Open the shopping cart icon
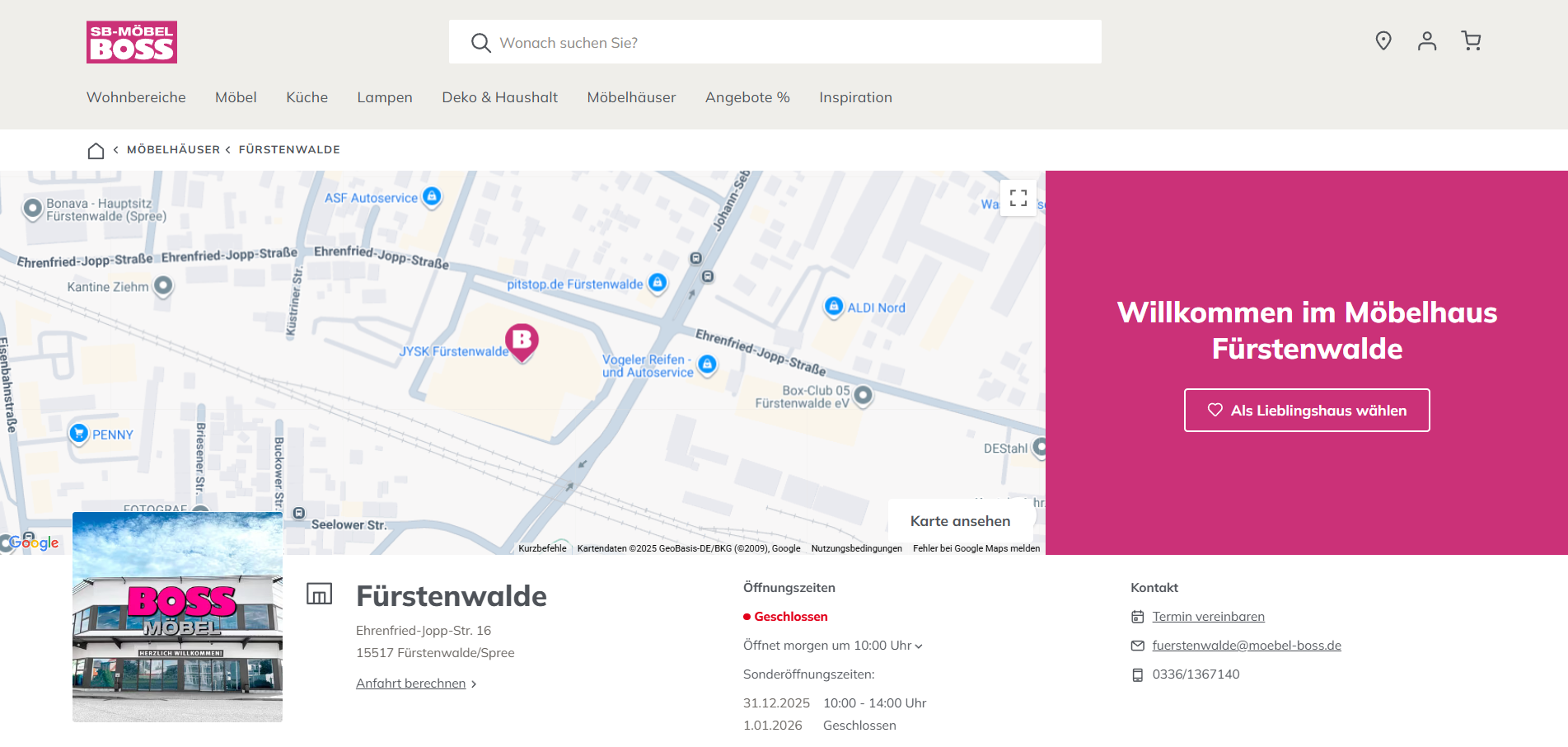Screen dimensions: 1568x747 point(1471,40)
